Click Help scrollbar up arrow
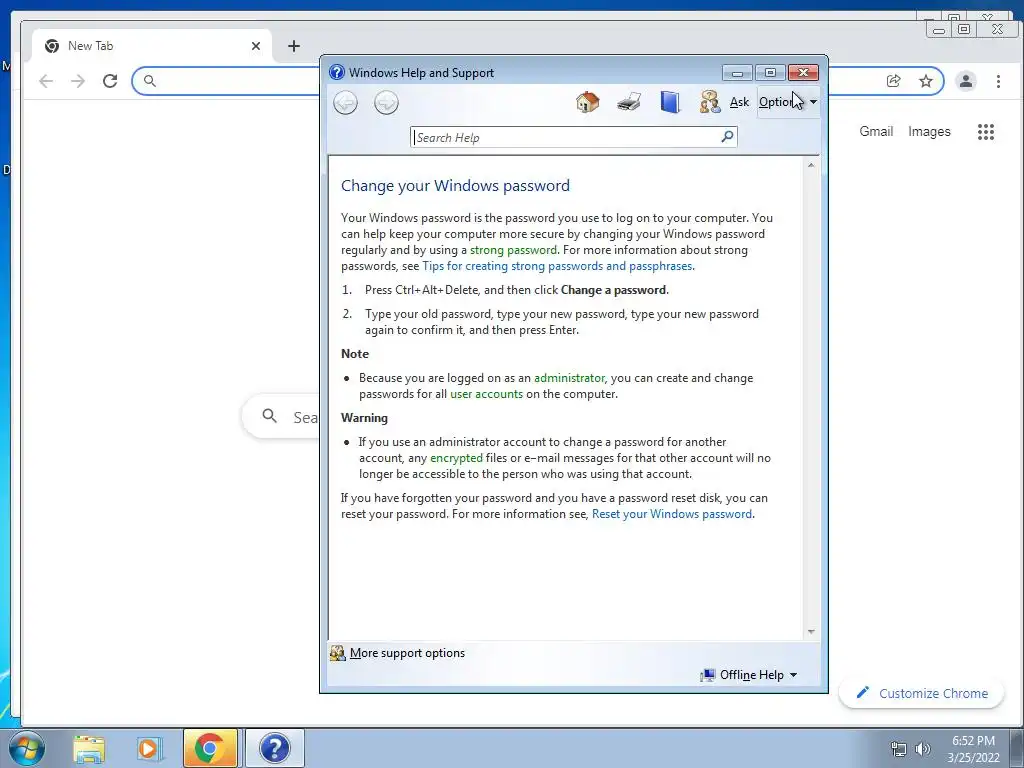Viewport: 1024px width, 768px height. 810,165
